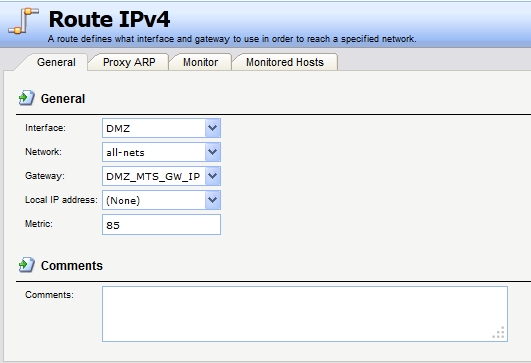Click the General section arrow icon
531x363 pixels.
(x=27, y=98)
